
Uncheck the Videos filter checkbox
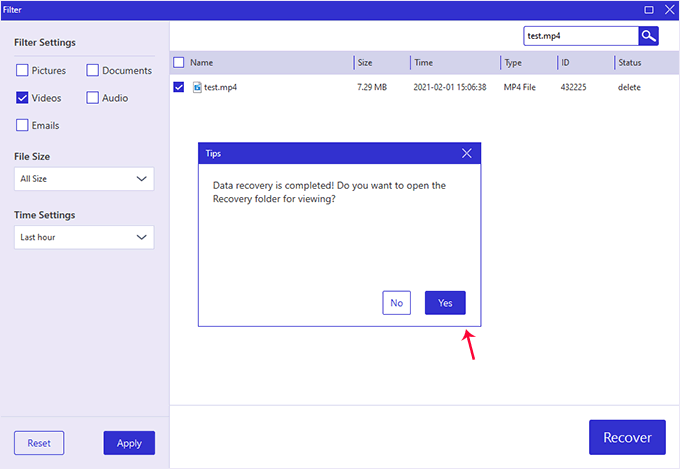[x=22, y=98]
